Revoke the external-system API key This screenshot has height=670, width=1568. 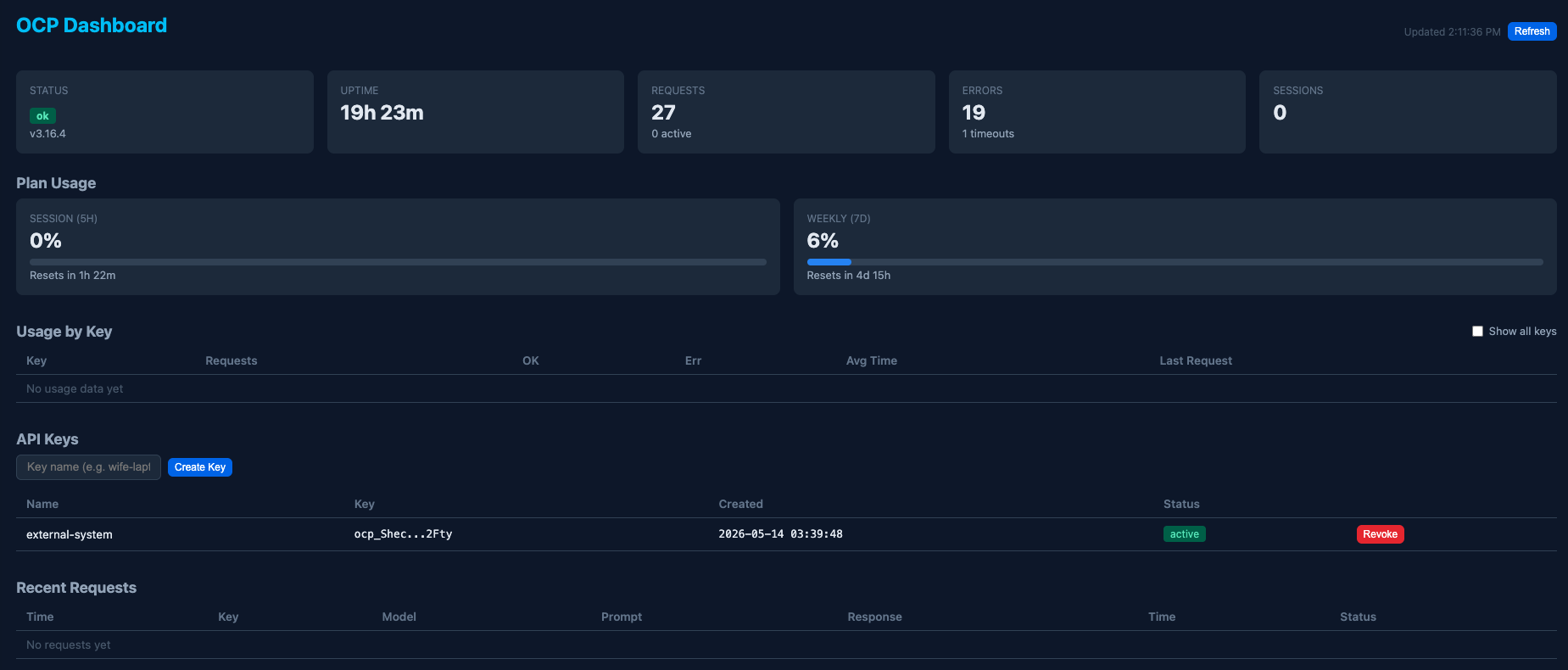click(1380, 534)
